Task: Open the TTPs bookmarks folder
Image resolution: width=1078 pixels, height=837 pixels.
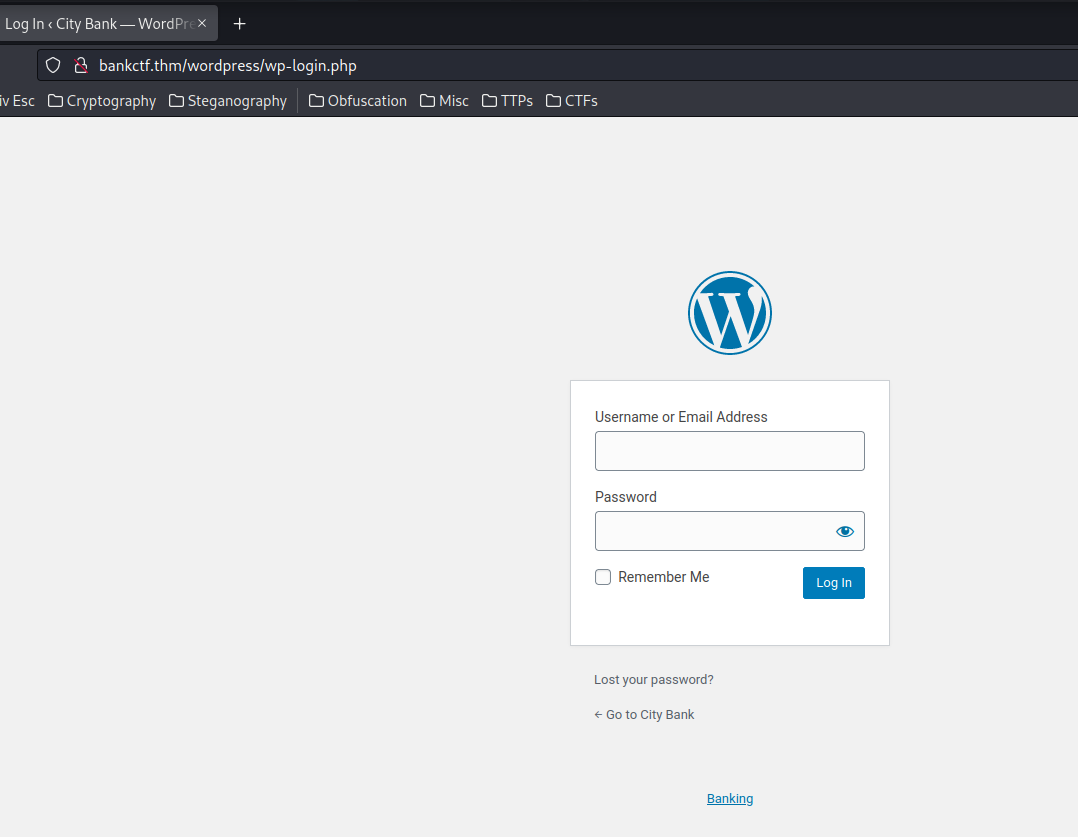Action: (507, 101)
